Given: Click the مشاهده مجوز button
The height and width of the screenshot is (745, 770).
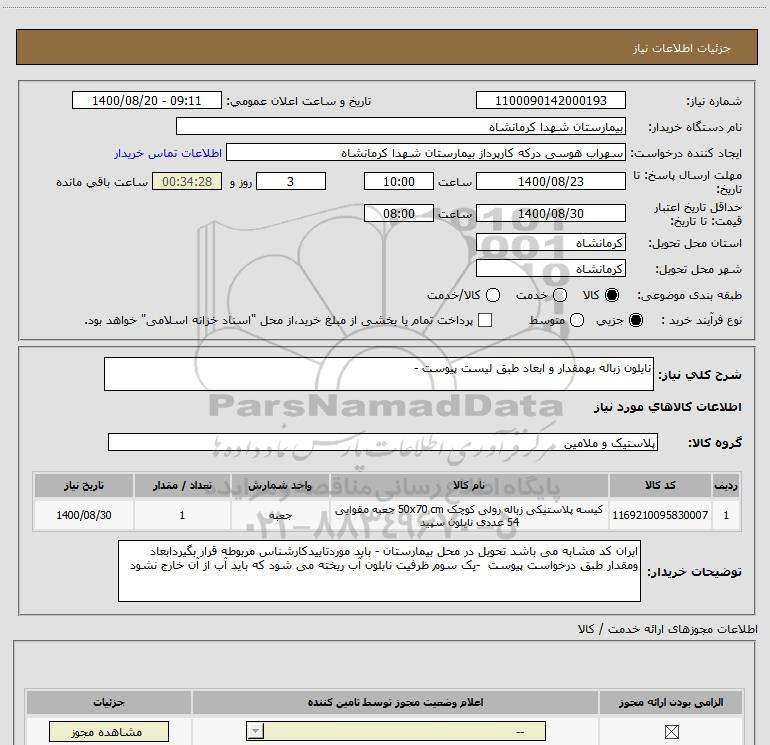Looking at the screenshot, I should 109,732.
